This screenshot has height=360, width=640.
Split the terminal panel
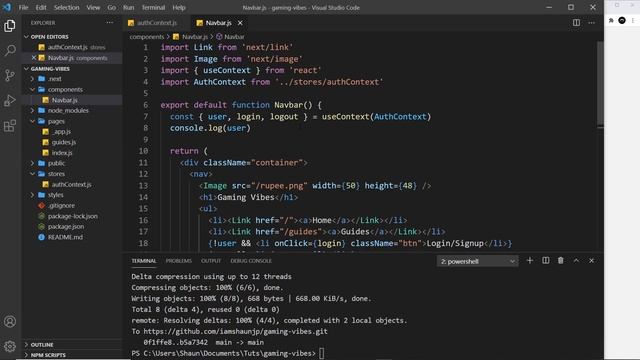tap(545, 260)
